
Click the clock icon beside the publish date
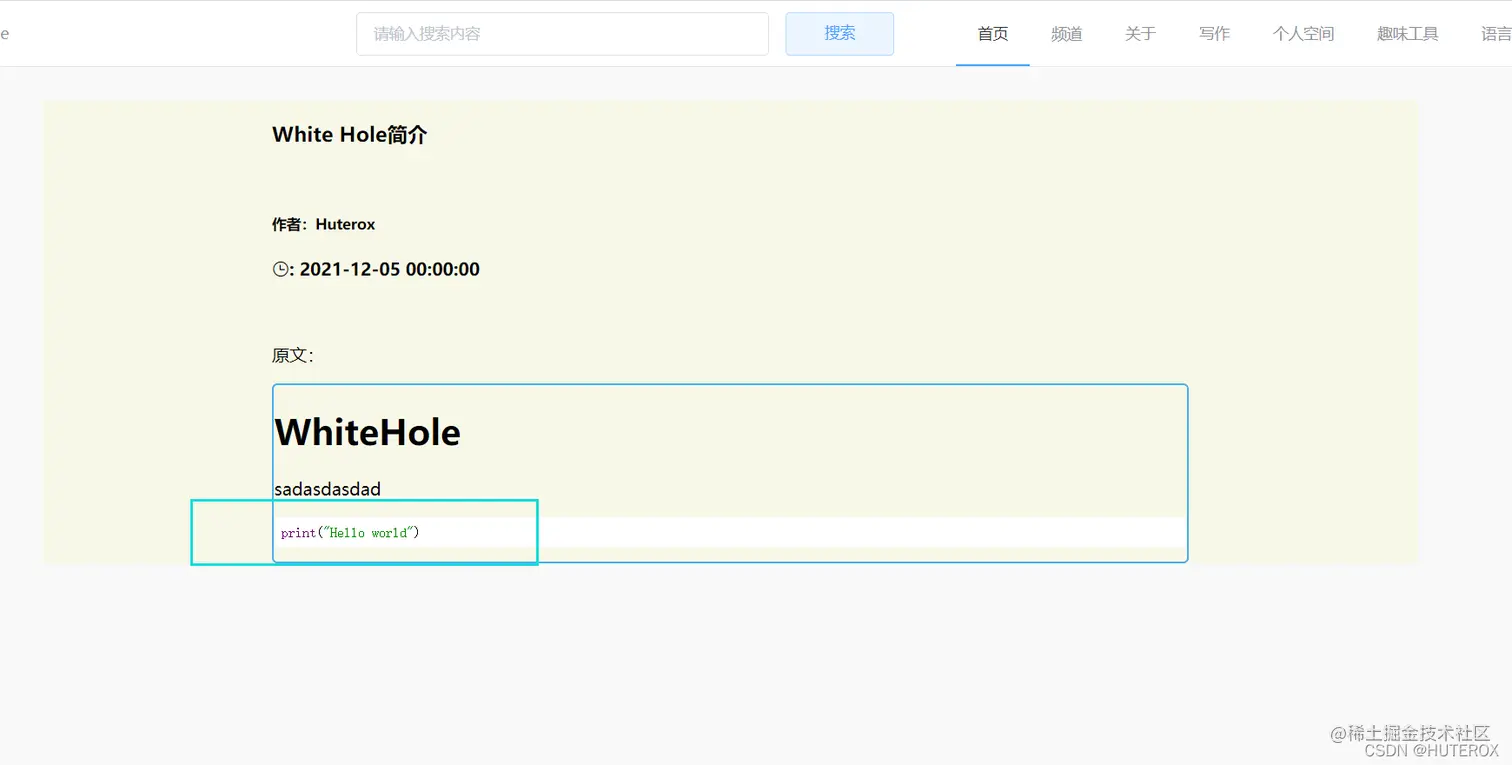tap(279, 268)
